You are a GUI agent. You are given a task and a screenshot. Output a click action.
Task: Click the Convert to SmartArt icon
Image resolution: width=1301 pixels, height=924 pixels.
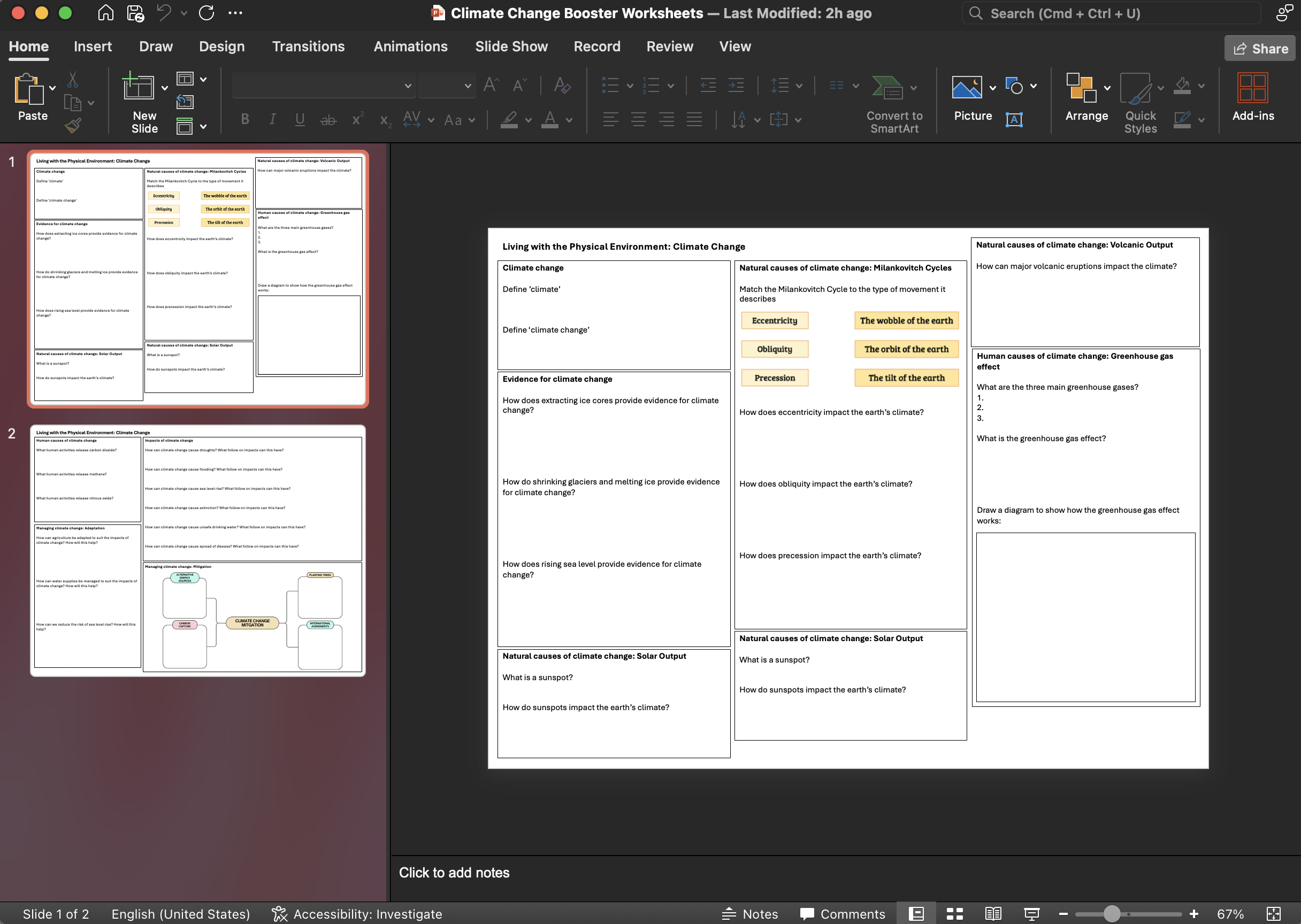pyautogui.click(x=887, y=88)
